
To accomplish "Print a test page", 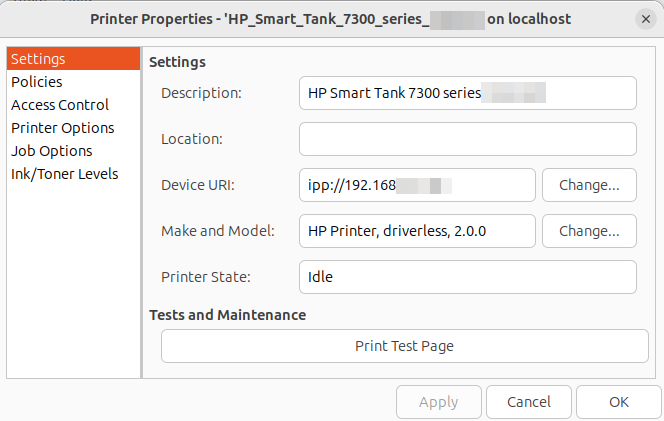I will (404, 346).
